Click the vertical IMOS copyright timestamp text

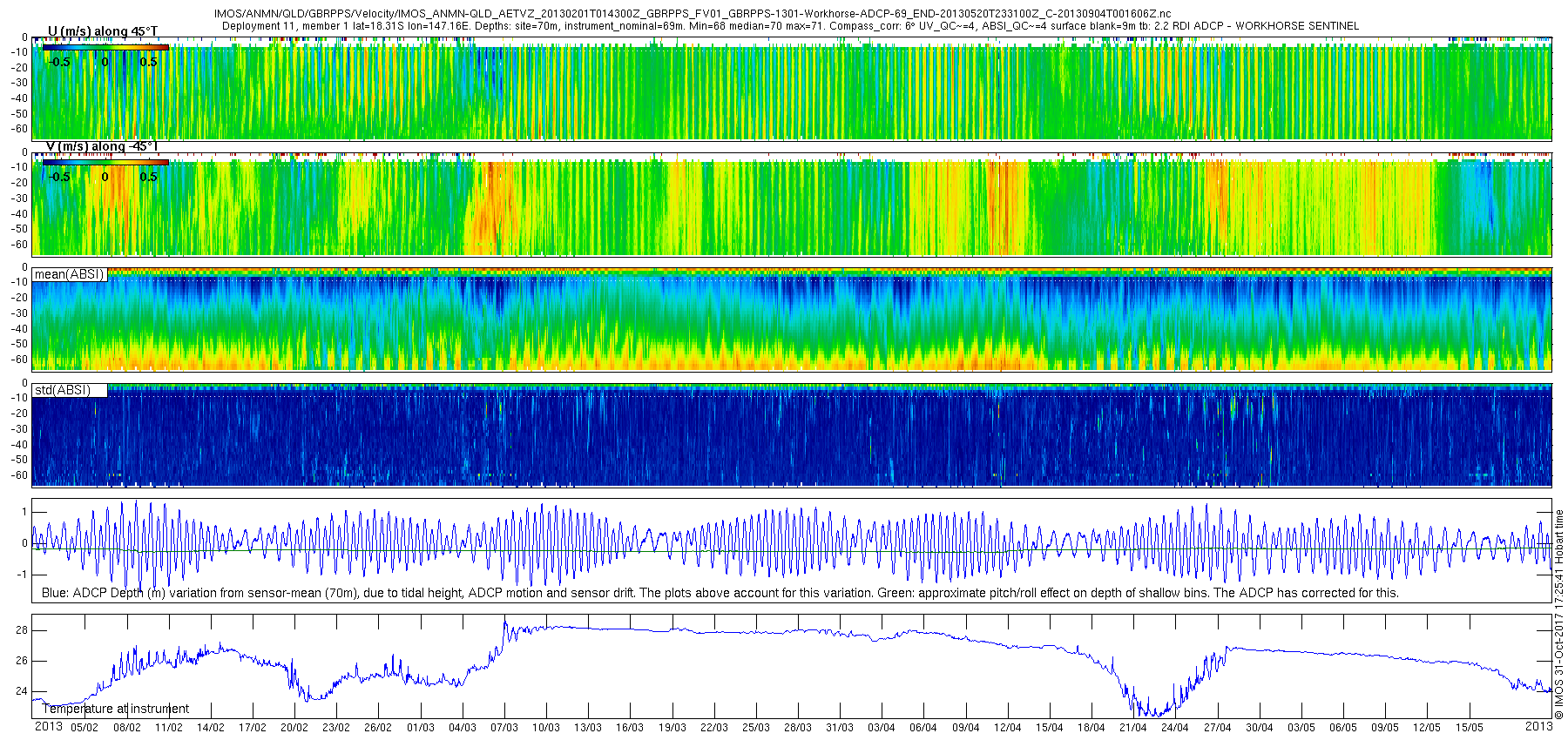click(x=1559, y=614)
